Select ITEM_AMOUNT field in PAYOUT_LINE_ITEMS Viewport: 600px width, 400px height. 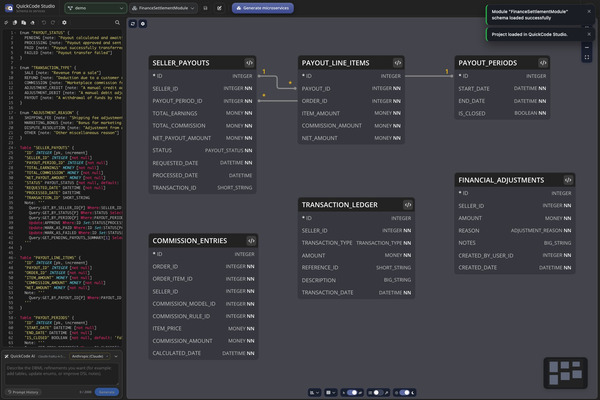pos(351,113)
